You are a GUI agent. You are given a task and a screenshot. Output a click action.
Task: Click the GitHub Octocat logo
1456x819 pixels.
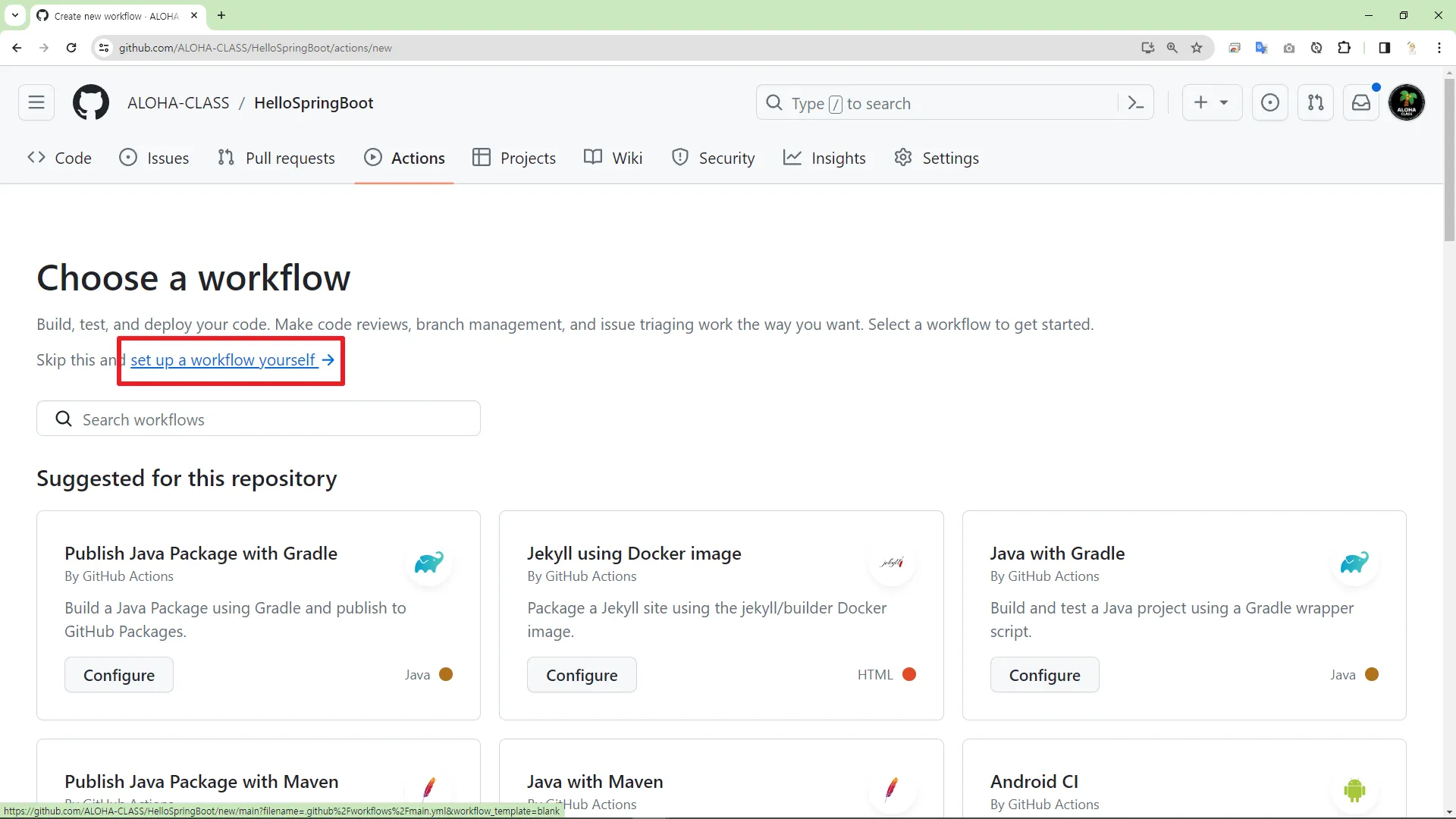tap(91, 102)
